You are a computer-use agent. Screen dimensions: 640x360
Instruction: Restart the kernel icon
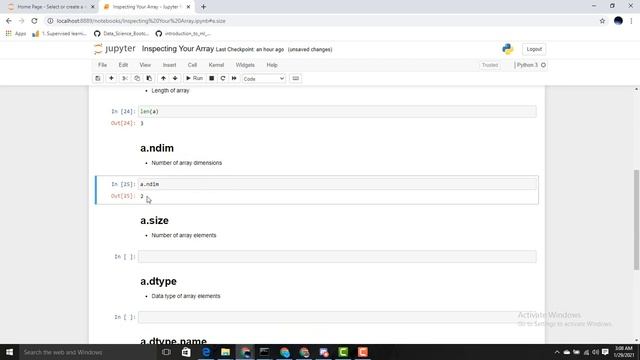pos(223,78)
